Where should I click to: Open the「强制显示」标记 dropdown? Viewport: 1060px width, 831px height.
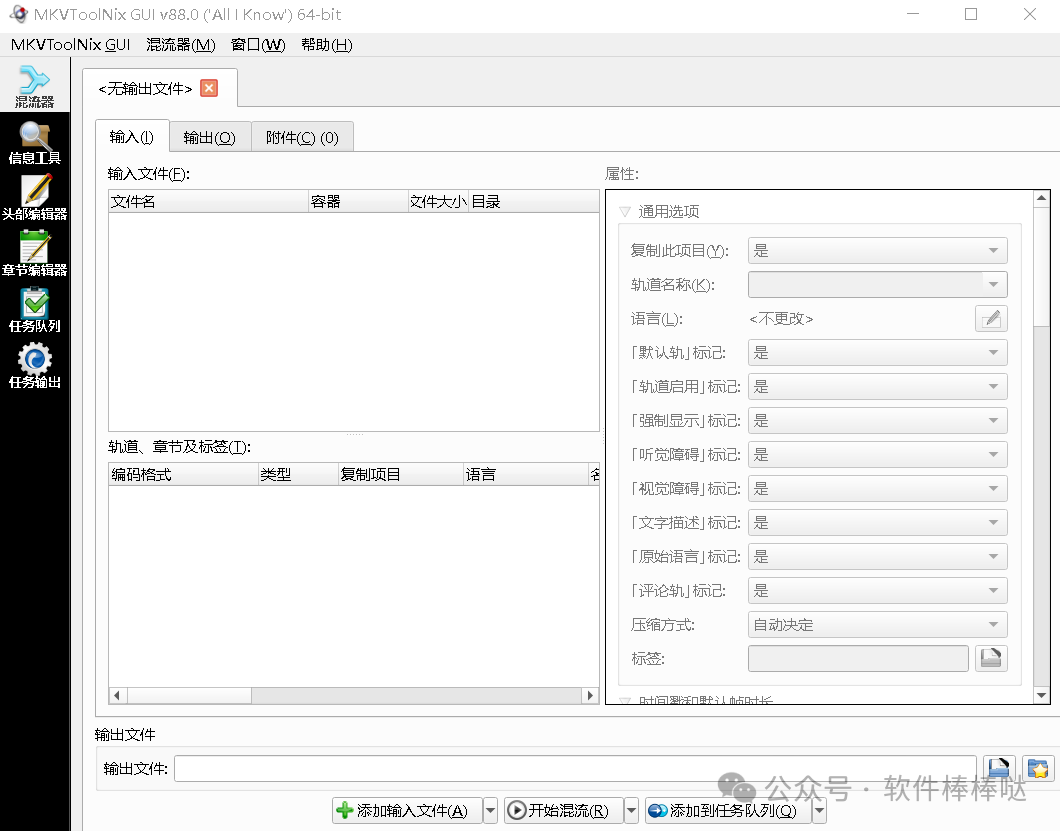pyautogui.click(x=877, y=421)
